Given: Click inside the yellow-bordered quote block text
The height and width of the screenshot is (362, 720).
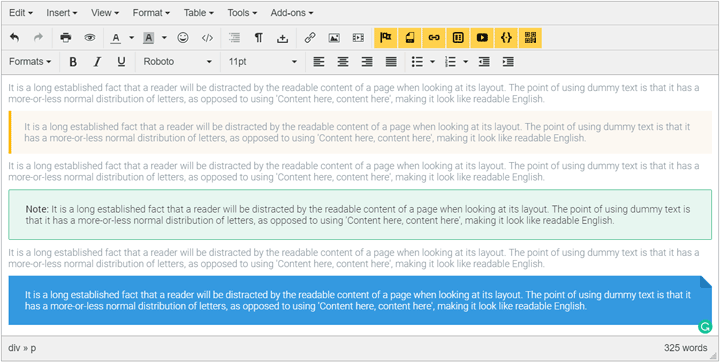Looking at the screenshot, I should (357, 132).
